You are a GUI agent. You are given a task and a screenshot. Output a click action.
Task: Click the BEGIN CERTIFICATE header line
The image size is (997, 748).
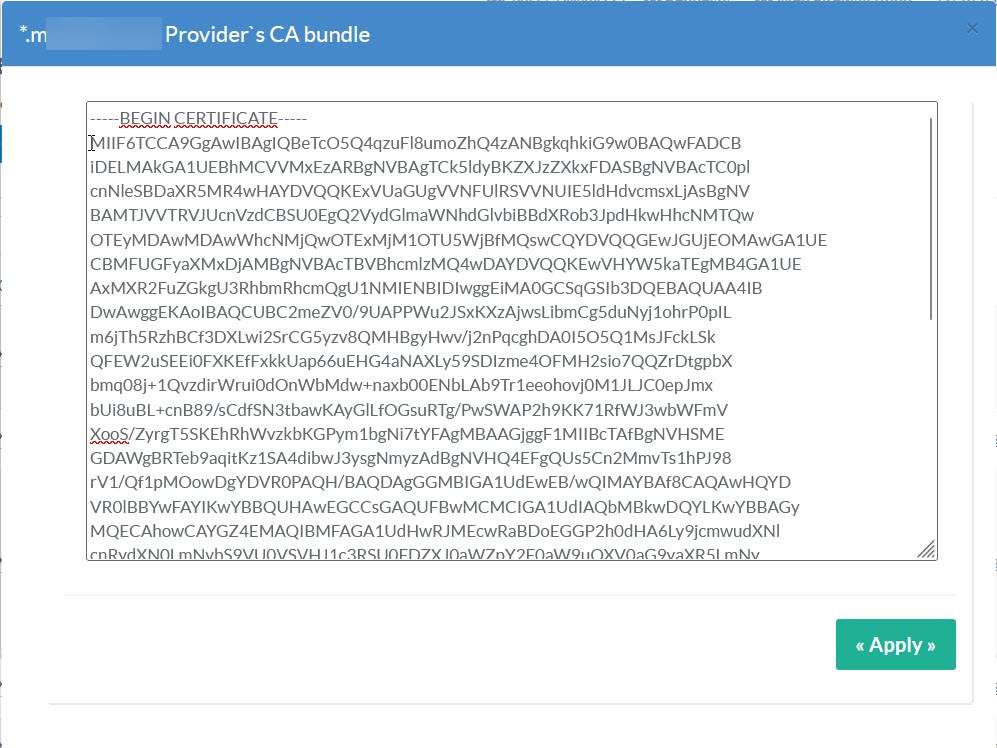(x=198, y=119)
